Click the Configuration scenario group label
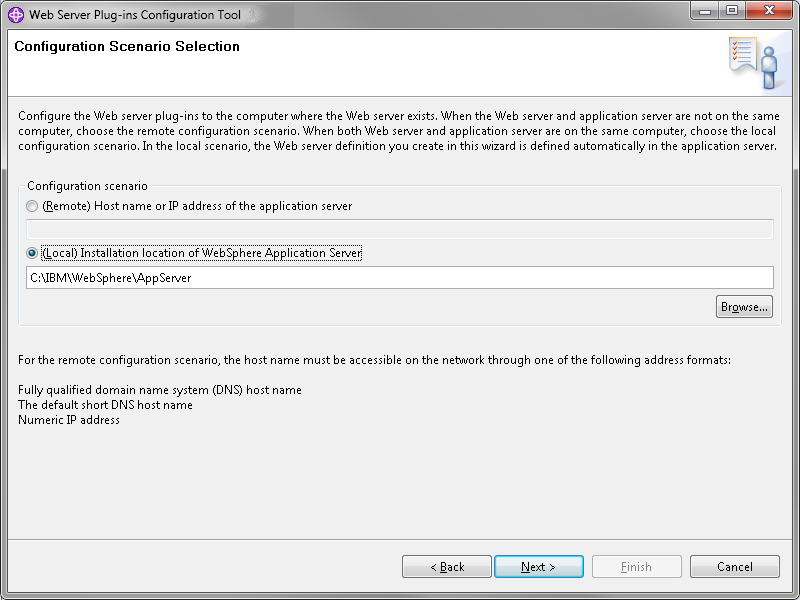 pyautogui.click(x=87, y=186)
